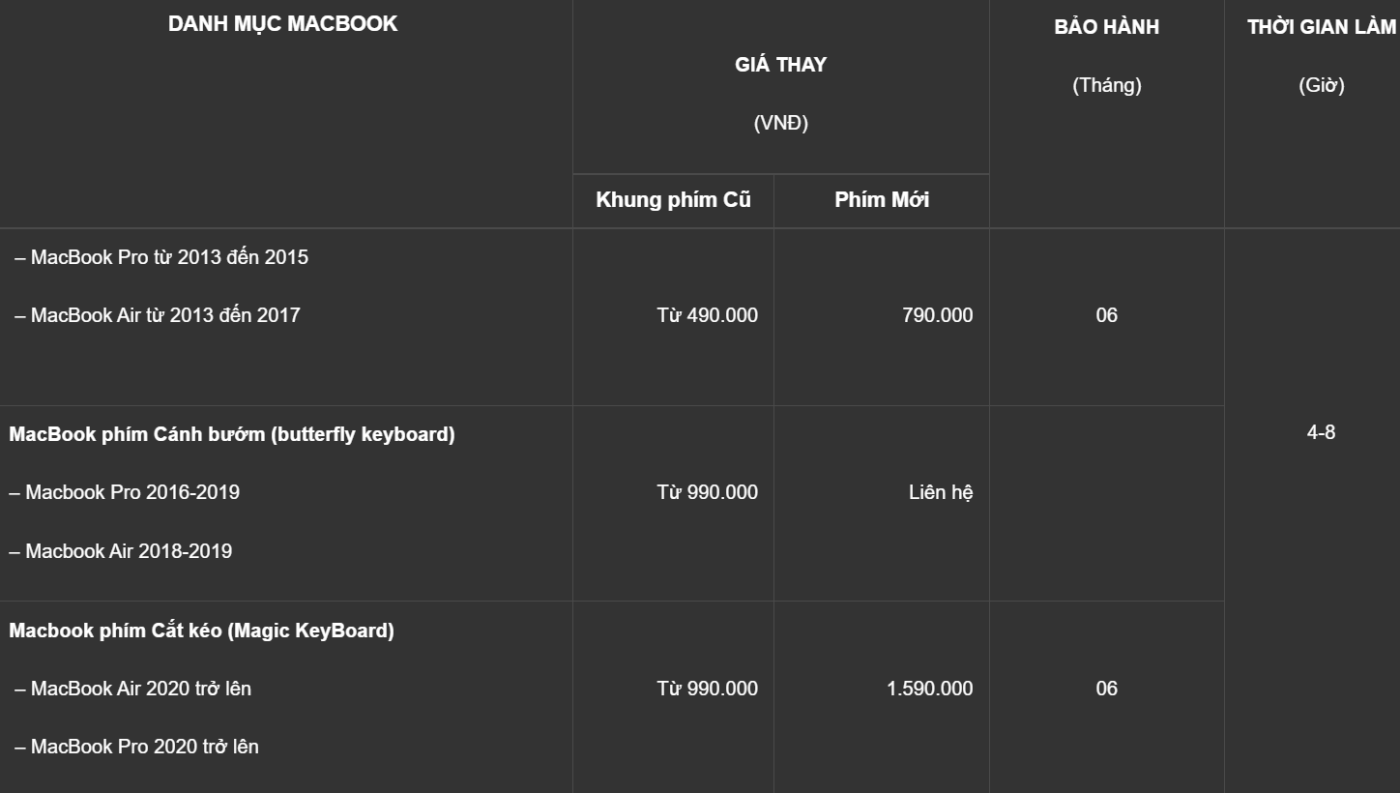Click the butterfly keyboard section heading

pos(232,435)
